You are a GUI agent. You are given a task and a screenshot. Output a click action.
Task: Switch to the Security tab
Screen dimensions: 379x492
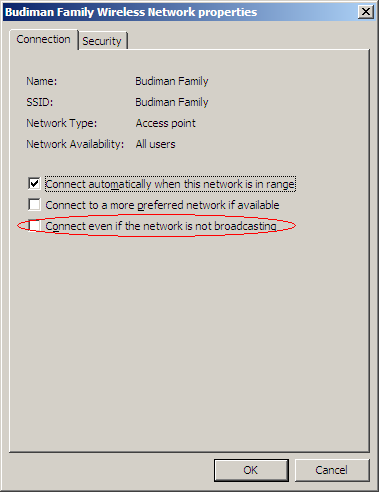point(102,41)
